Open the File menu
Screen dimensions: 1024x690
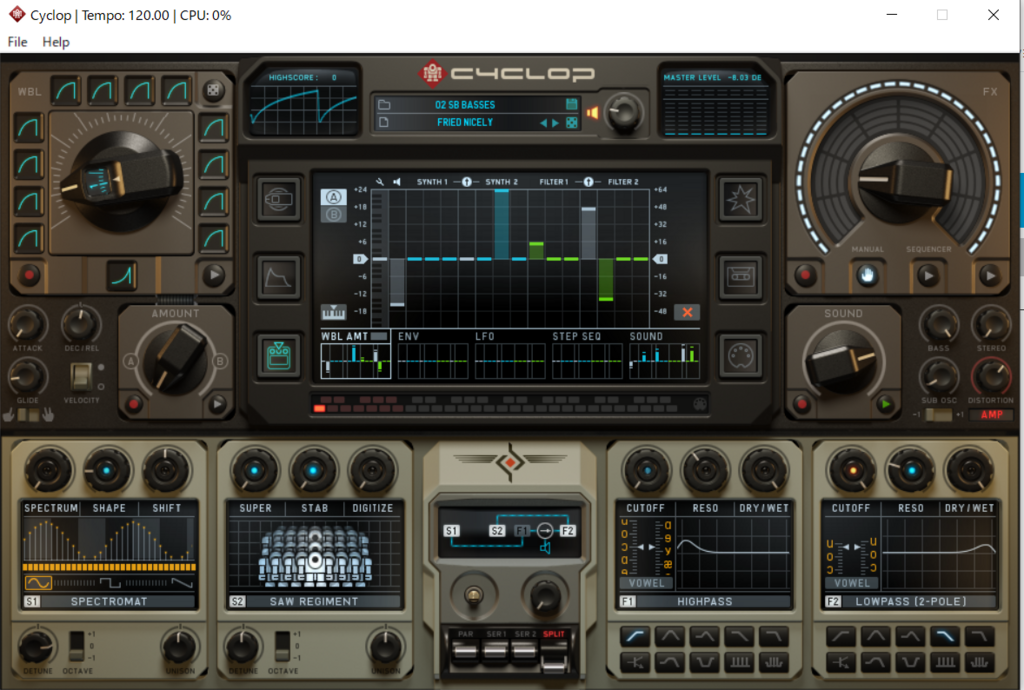coord(18,42)
